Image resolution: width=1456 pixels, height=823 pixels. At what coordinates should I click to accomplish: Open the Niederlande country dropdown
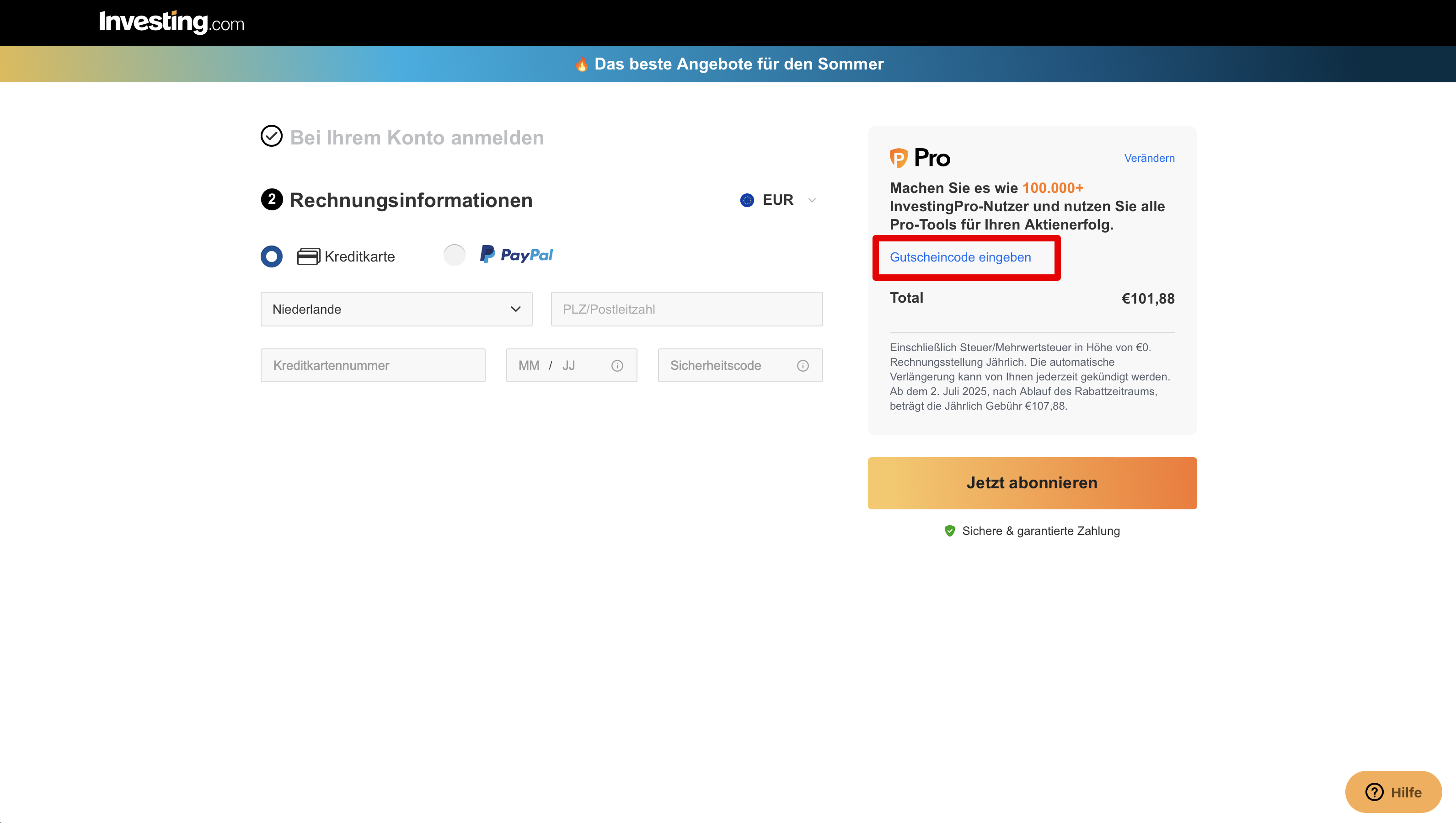tap(396, 309)
